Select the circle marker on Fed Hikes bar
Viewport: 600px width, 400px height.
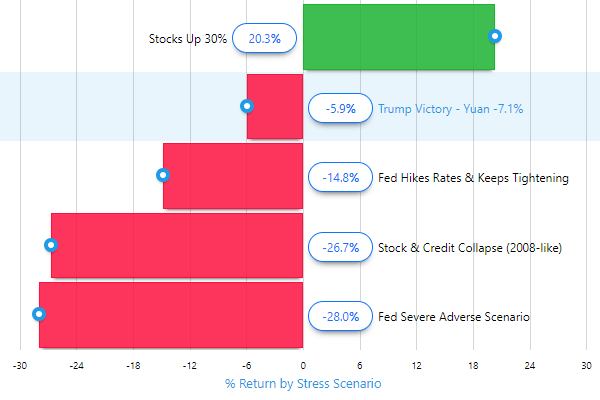point(163,176)
